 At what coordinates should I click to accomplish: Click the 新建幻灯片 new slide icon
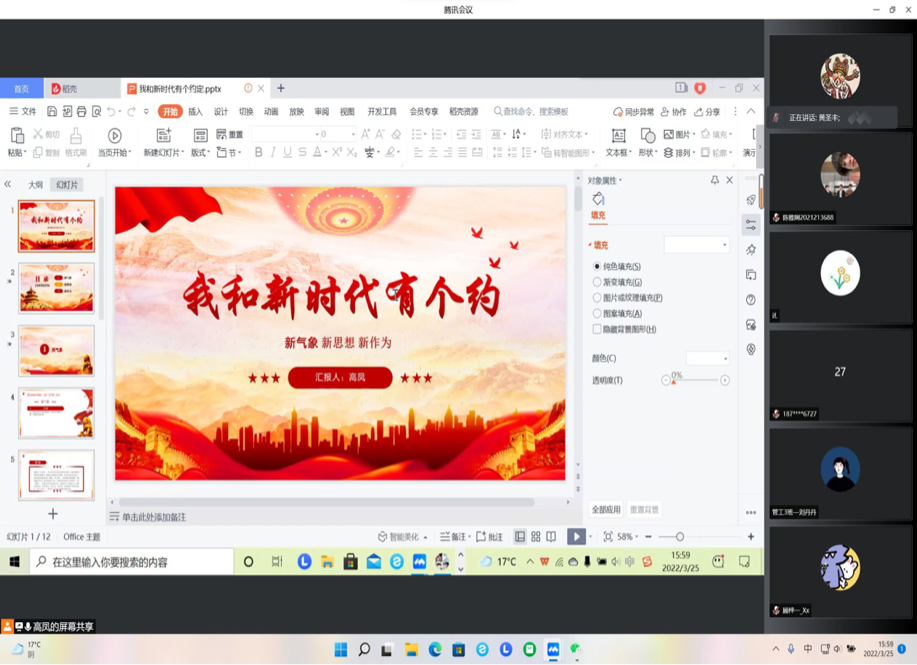(164, 136)
